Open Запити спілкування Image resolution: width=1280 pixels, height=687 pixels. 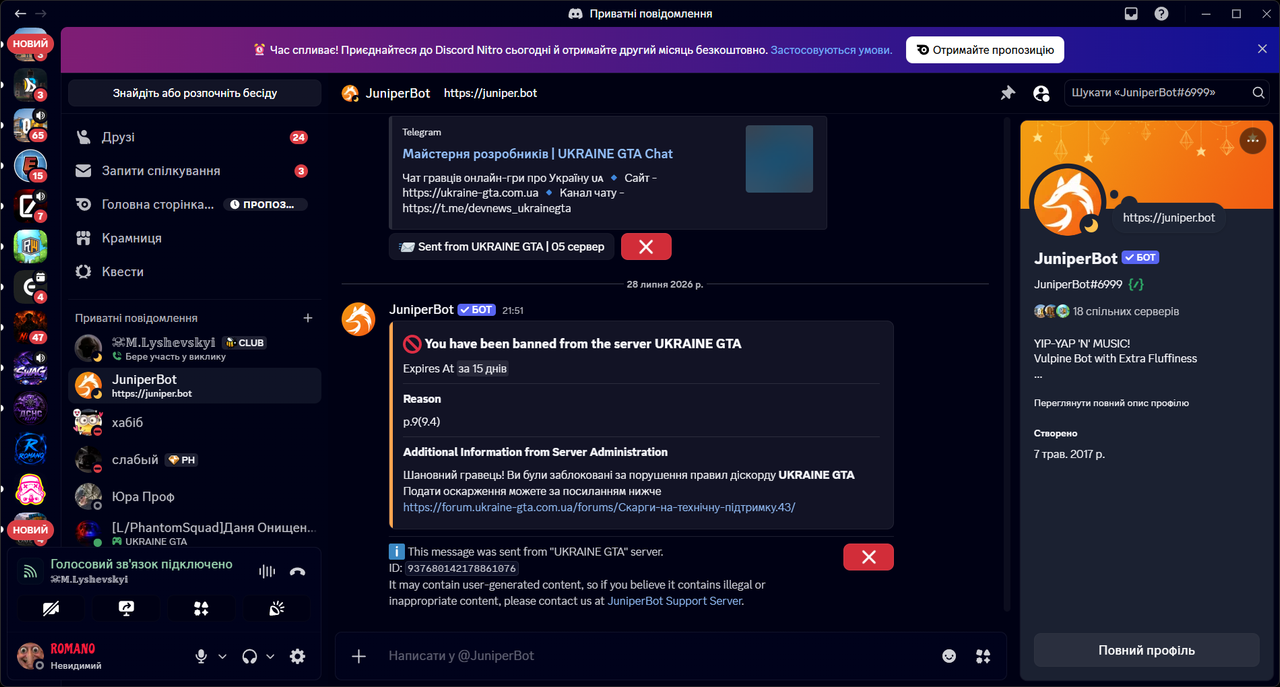pos(194,171)
